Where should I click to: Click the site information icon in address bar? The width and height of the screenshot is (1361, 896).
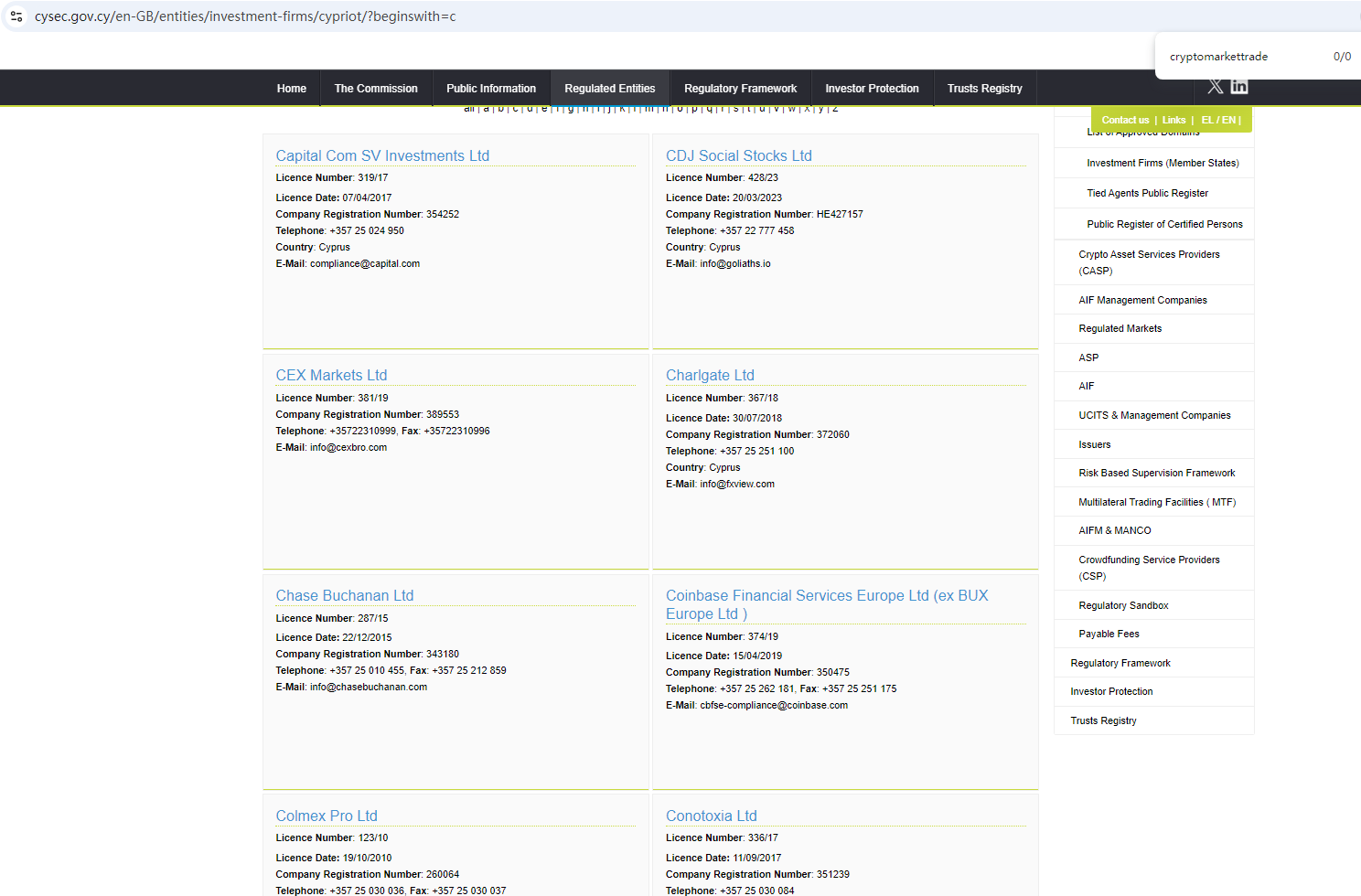click(x=16, y=16)
